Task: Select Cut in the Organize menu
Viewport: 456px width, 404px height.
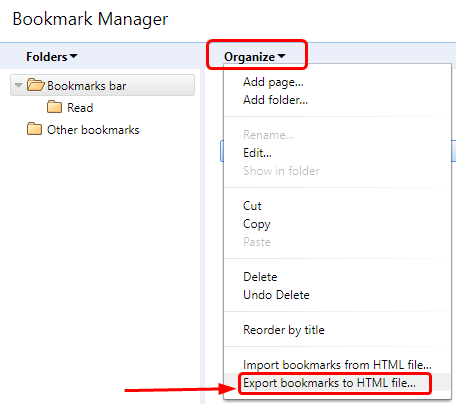Action: coord(252,206)
